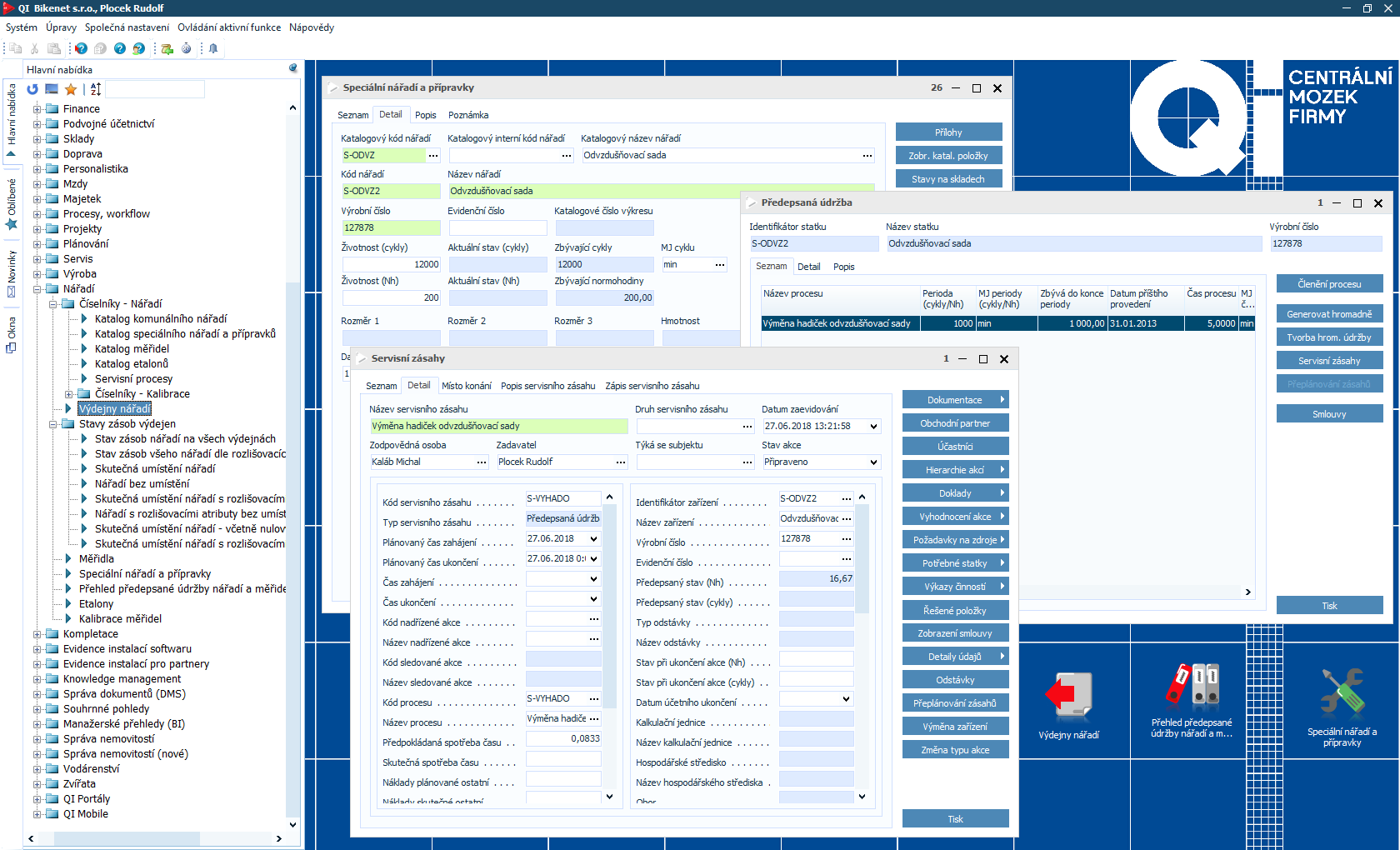Click the orange favorites star icon
1400x850 pixels.
[71, 89]
